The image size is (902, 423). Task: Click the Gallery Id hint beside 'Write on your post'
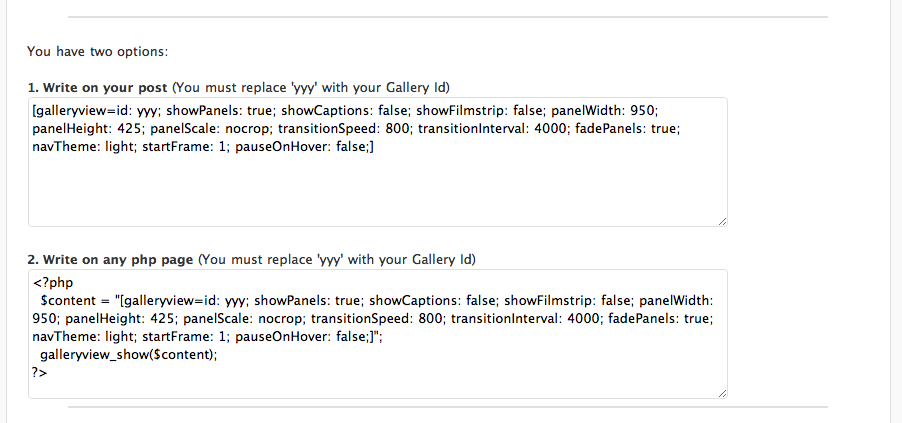point(311,87)
